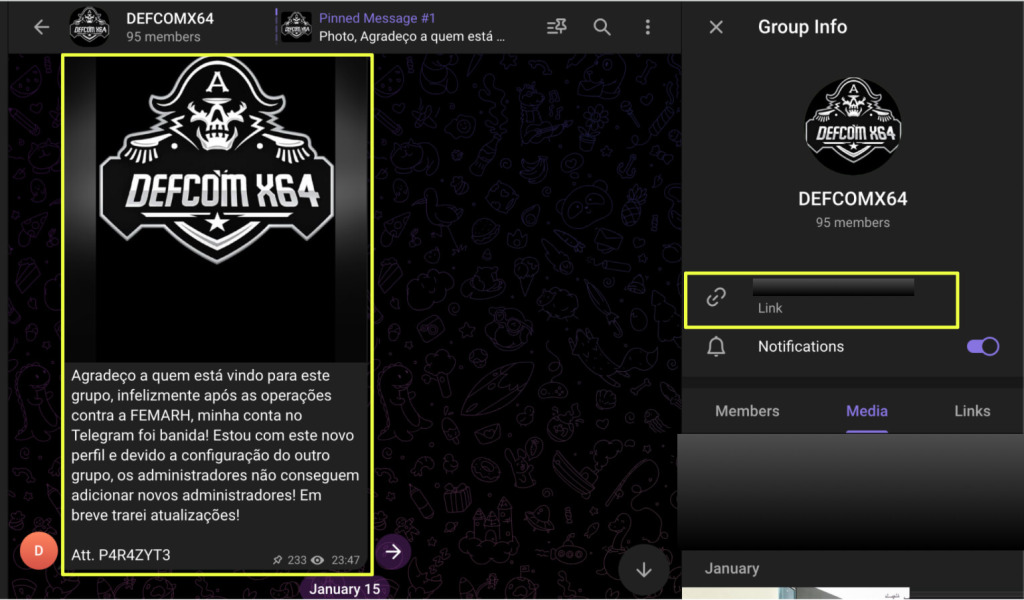Click the chain link icon

point(716,297)
